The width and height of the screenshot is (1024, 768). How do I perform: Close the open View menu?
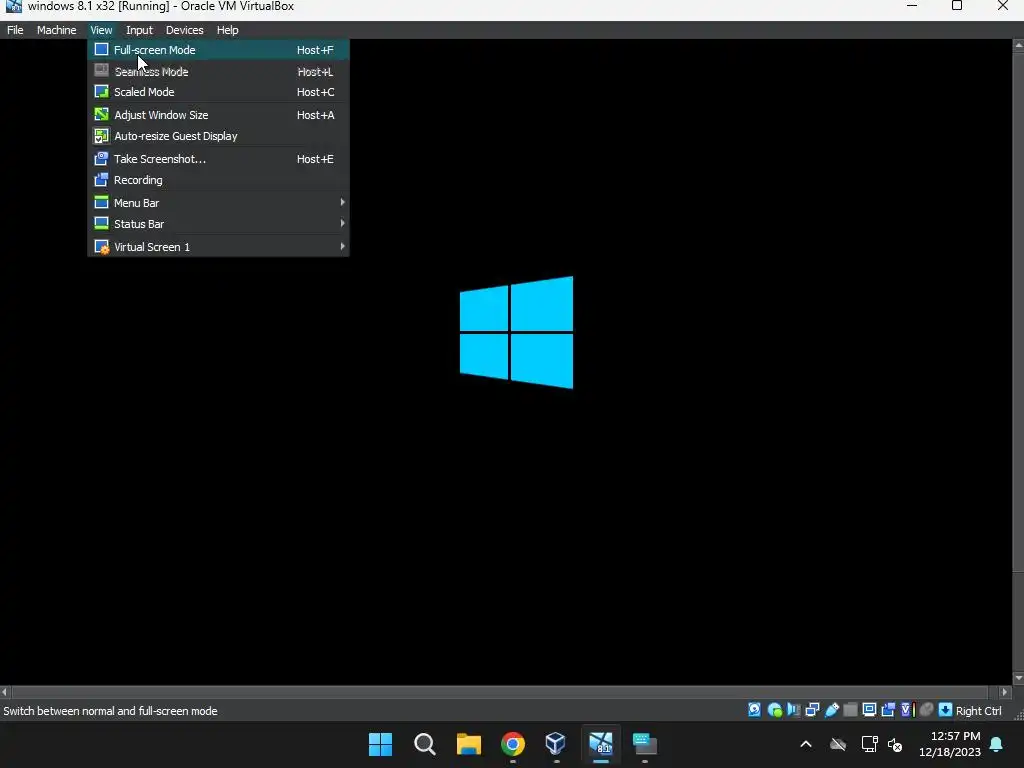click(101, 30)
